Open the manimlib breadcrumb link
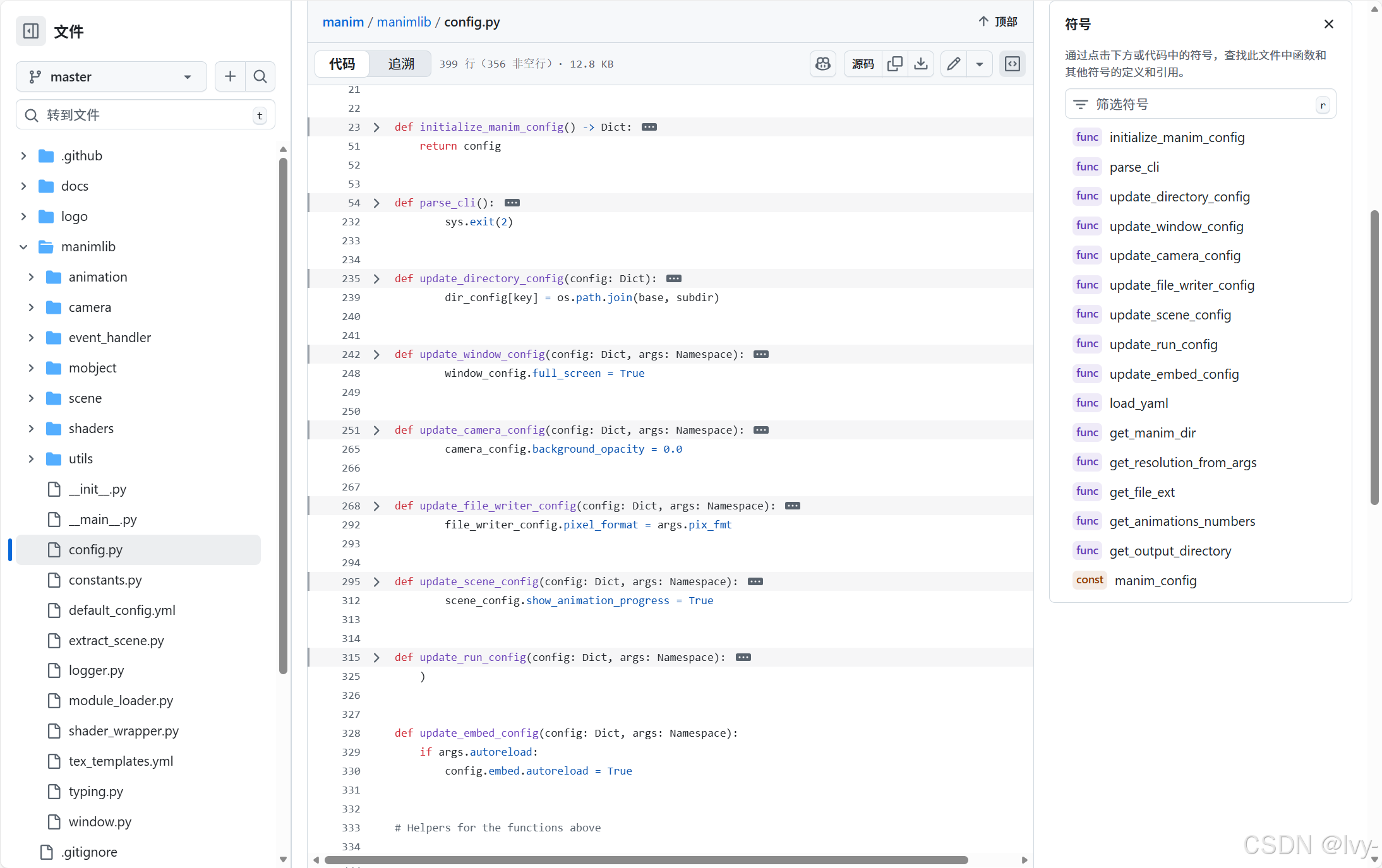The image size is (1382, 868). point(404,22)
